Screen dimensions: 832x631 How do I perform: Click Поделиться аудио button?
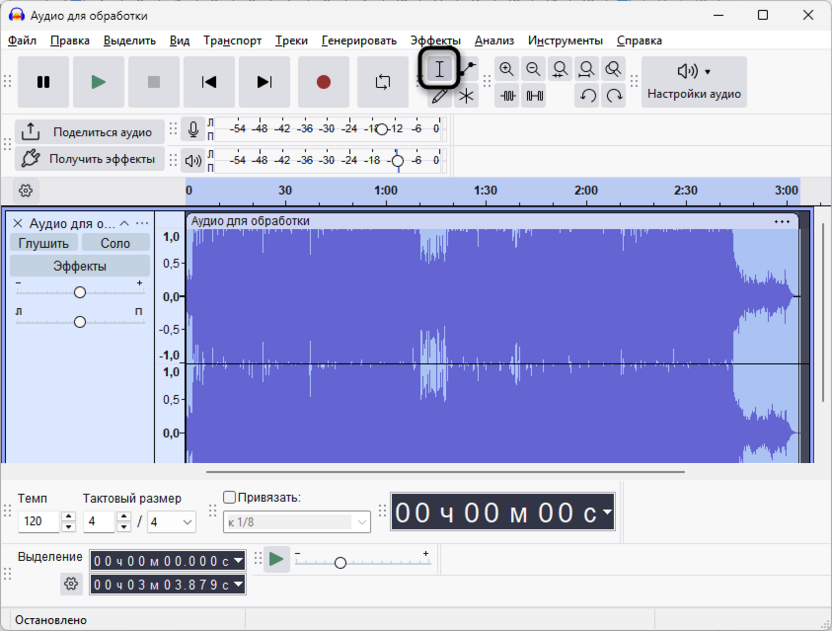tap(90, 132)
